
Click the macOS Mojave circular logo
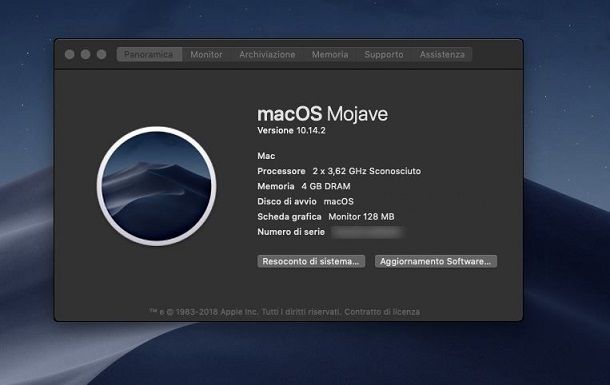tap(156, 186)
